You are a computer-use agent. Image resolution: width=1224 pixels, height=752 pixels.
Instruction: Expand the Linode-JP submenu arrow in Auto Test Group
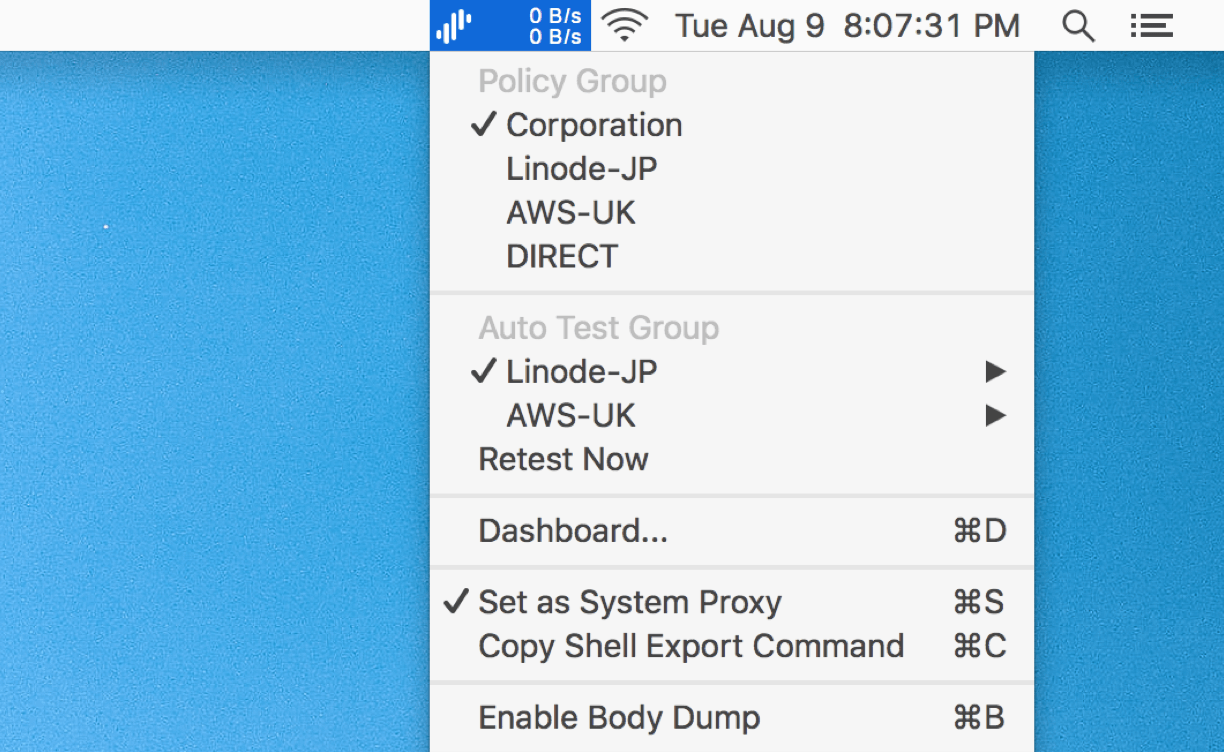tap(995, 372)
